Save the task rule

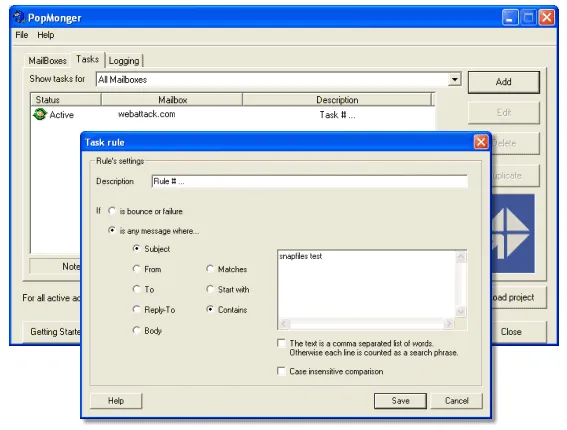pos(400,401)
